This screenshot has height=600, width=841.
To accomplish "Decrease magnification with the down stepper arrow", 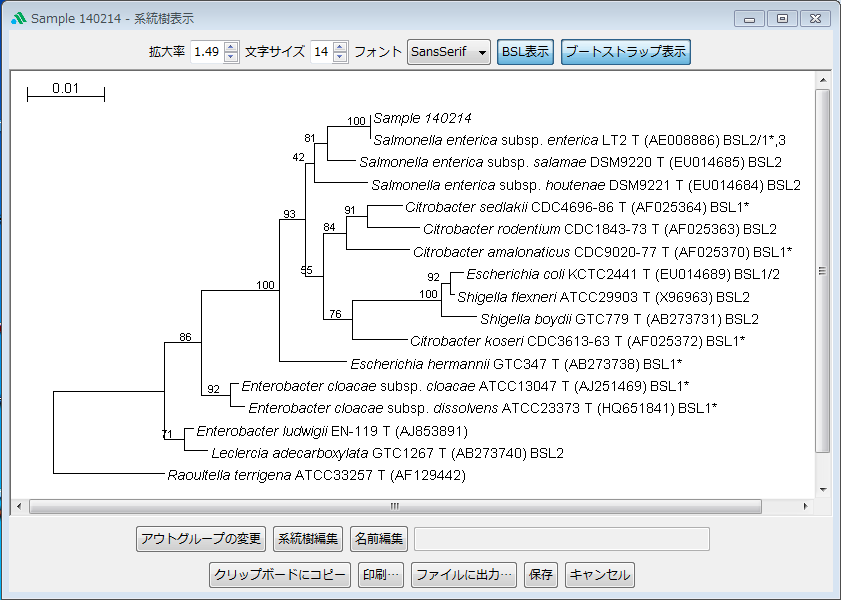I will pyautogui.click(x=231, y=57).
